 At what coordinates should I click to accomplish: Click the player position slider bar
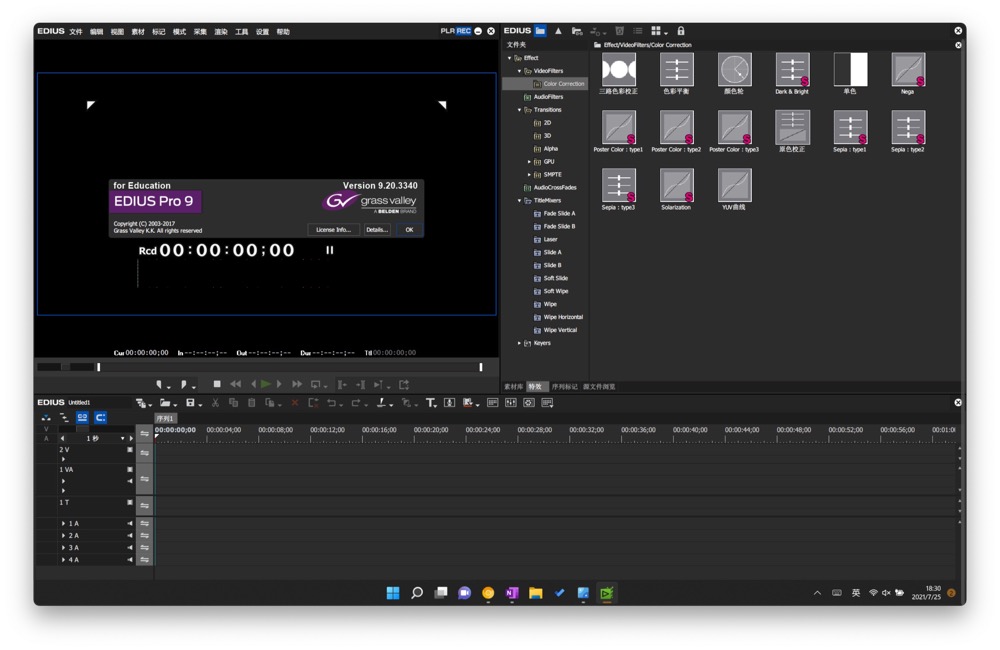(x=289, y=367)
